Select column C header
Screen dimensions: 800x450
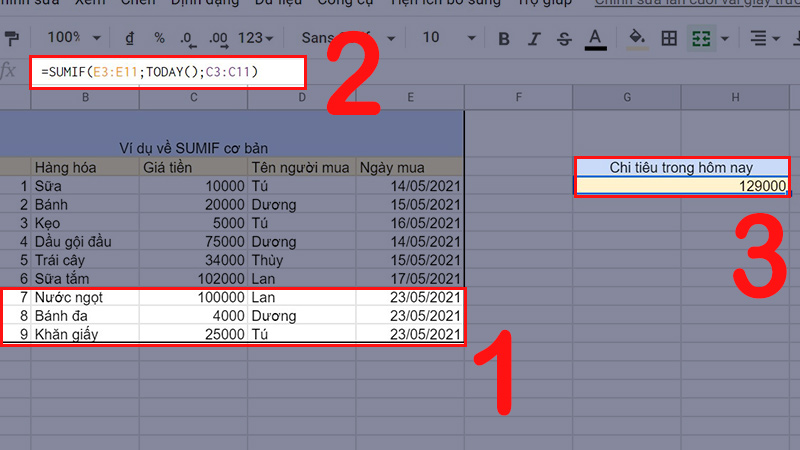pos(193,96)
